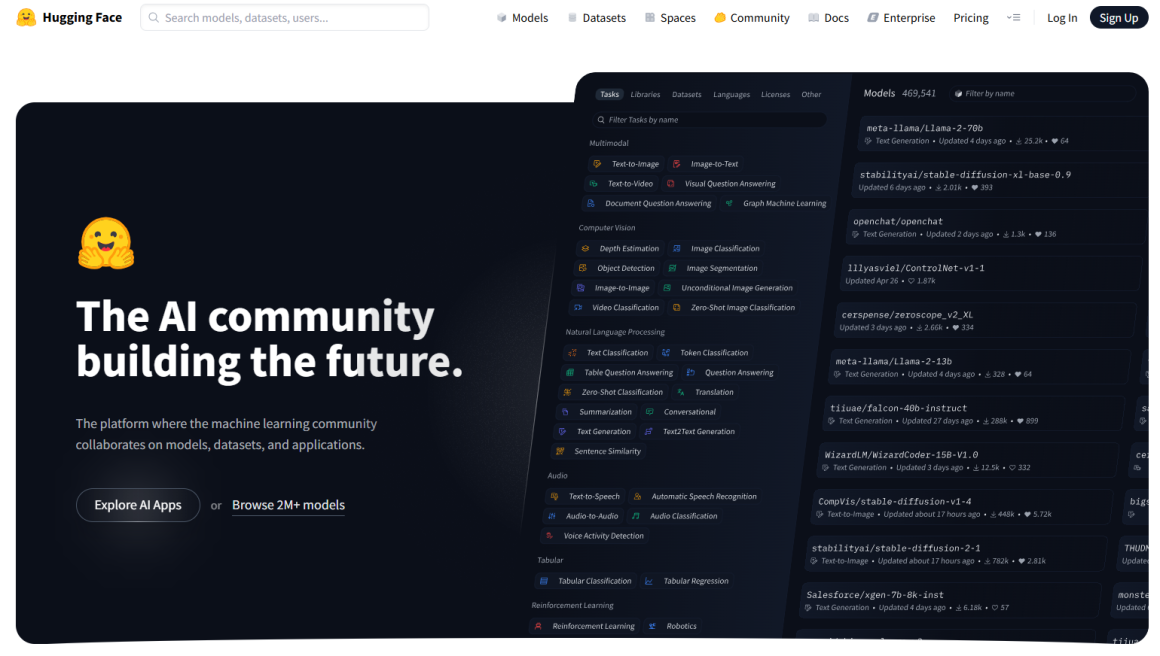Click the Hugging Face logo icon
1160x656 pixels.
pos(26,17)
